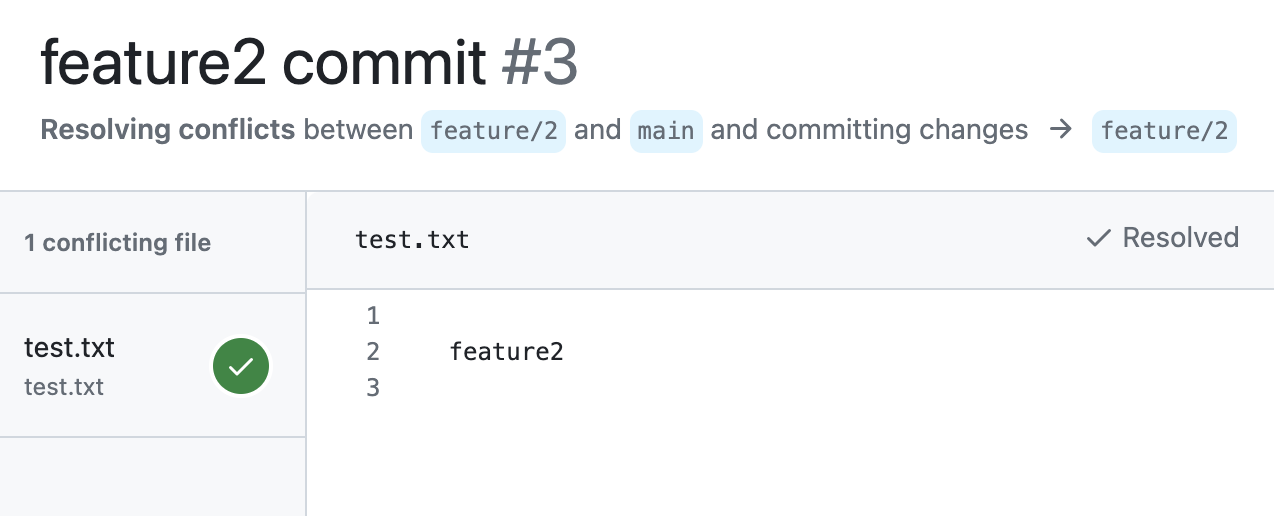The image size is (1274, 516).
Task: Click line number 1 in editor
Action: [x=373, y=316]
